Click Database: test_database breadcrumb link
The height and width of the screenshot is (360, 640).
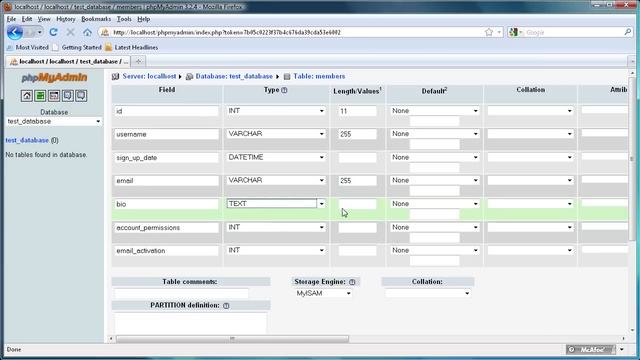click(x=234, y=77)
